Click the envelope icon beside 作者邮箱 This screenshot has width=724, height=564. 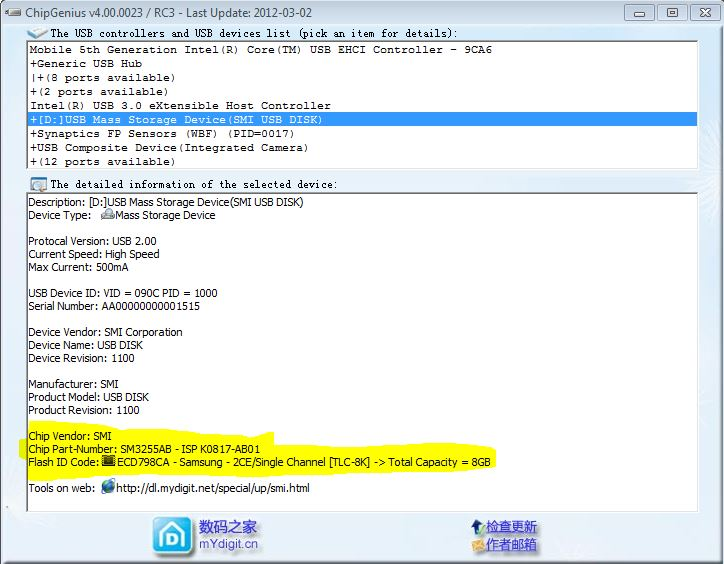477,545
